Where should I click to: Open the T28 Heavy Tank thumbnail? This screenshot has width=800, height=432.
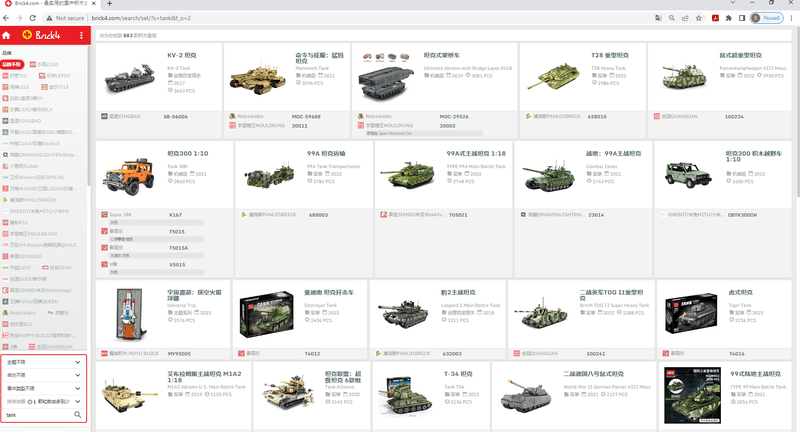554,77
